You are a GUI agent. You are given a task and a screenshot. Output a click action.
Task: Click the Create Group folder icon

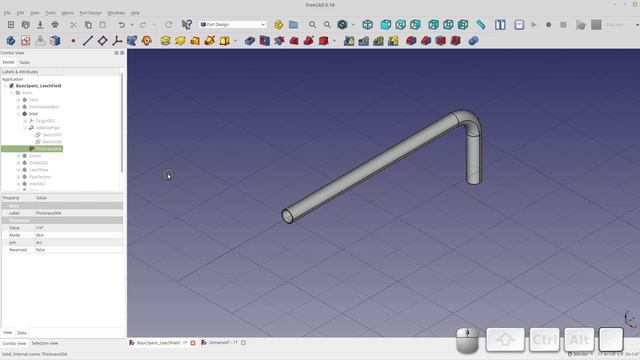click(293, 24)
